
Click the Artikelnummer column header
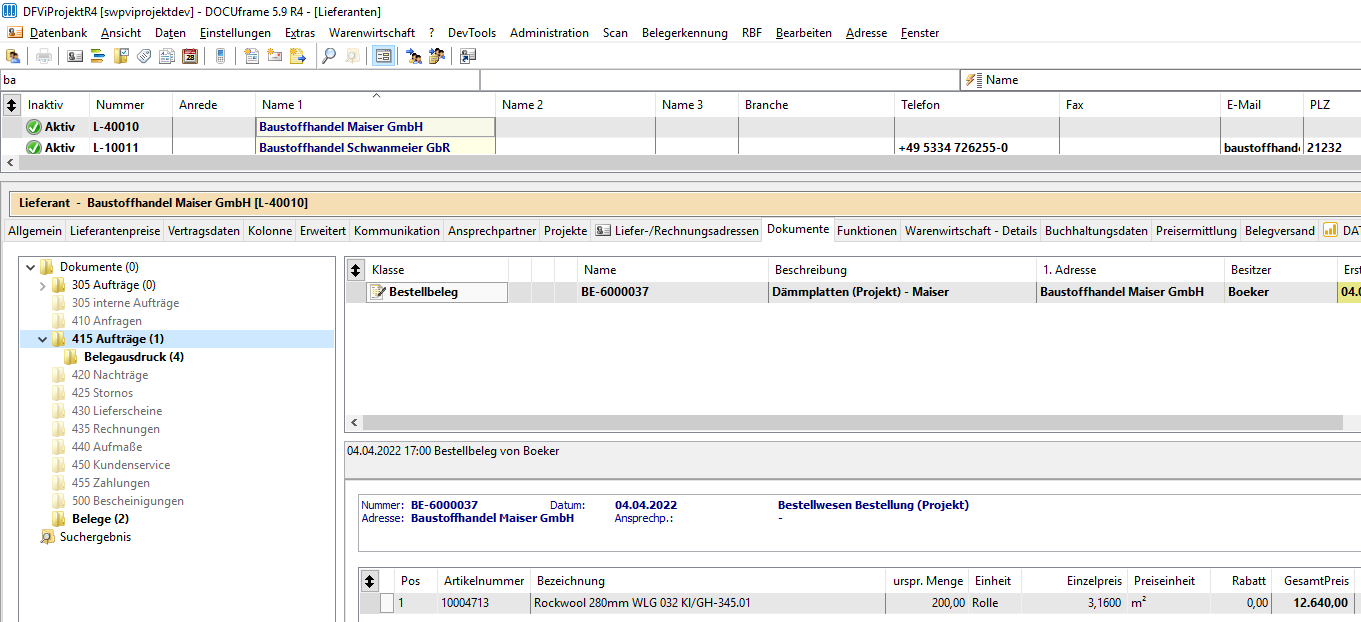point(485,580)
